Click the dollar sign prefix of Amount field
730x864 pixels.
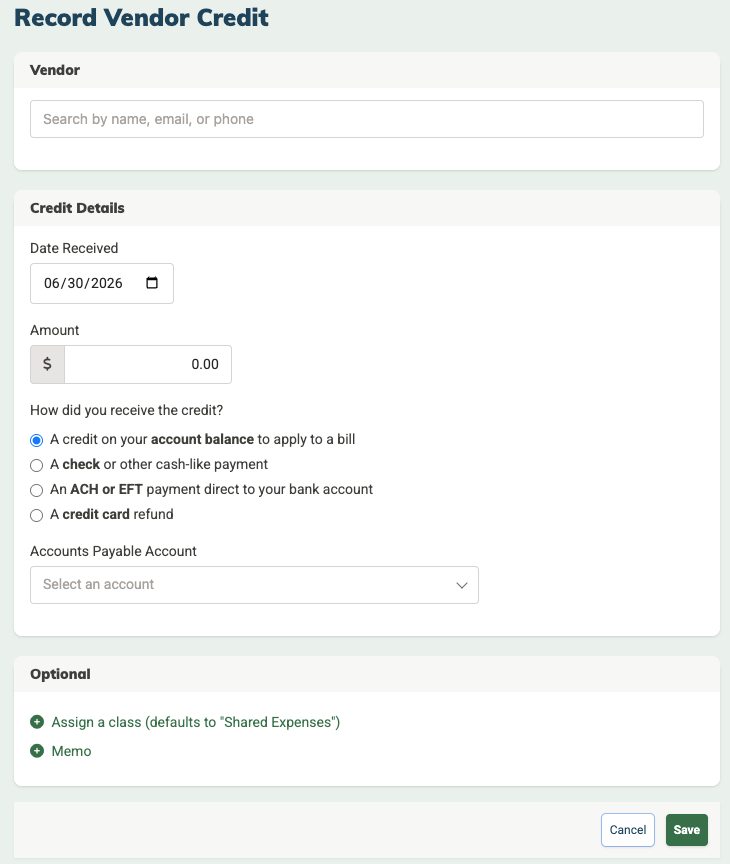[47, 364]
